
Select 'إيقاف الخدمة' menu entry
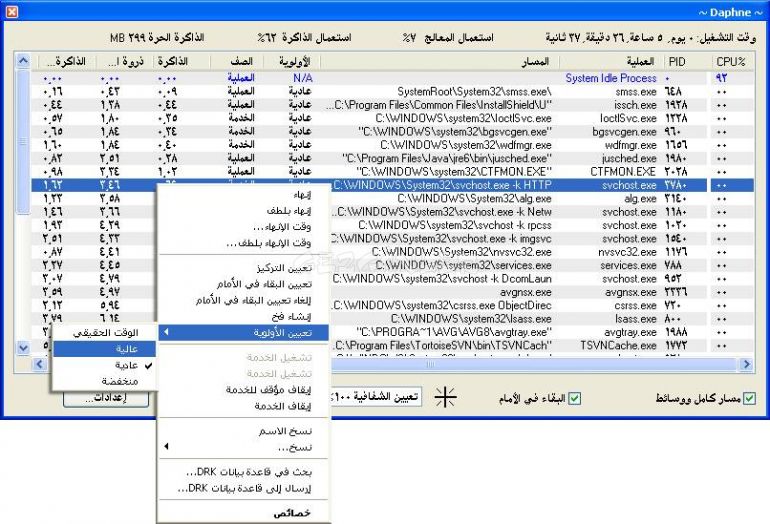tap(244, 406)
